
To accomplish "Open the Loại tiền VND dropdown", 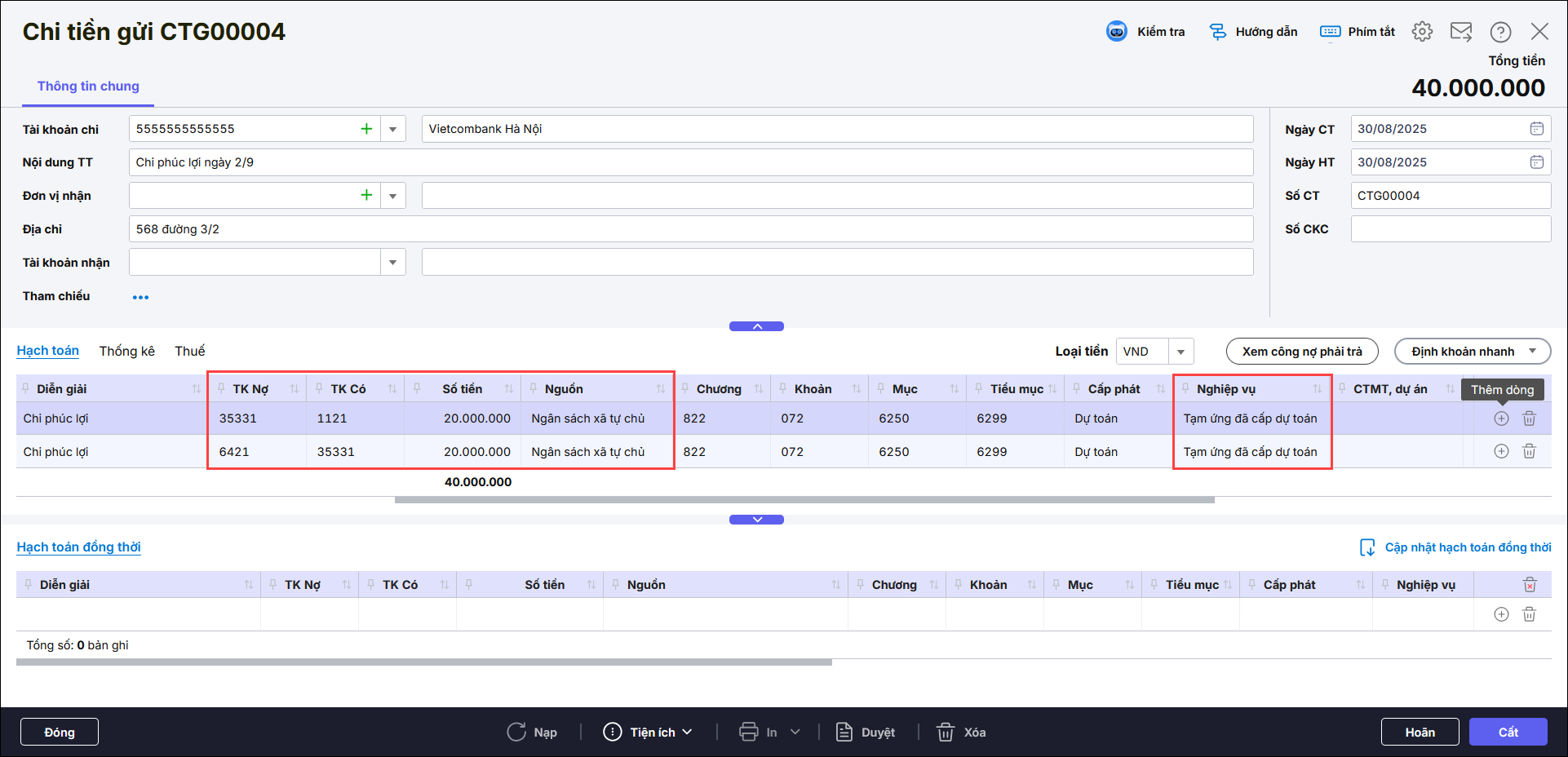I will pos(1180,352).
